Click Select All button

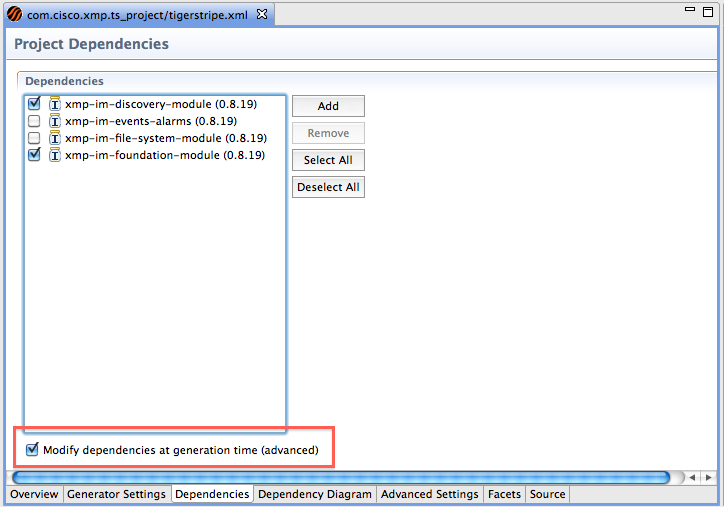328,160
